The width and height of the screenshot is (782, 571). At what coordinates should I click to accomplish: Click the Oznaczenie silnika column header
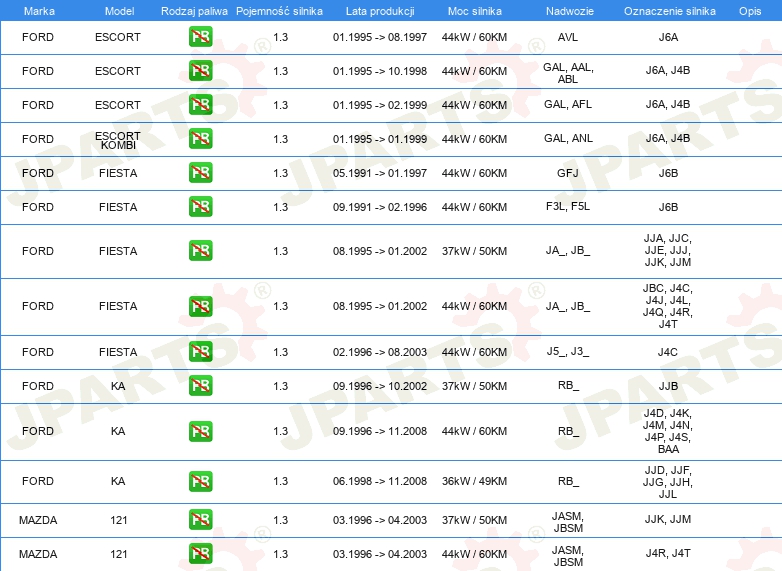tap(670, 11)
